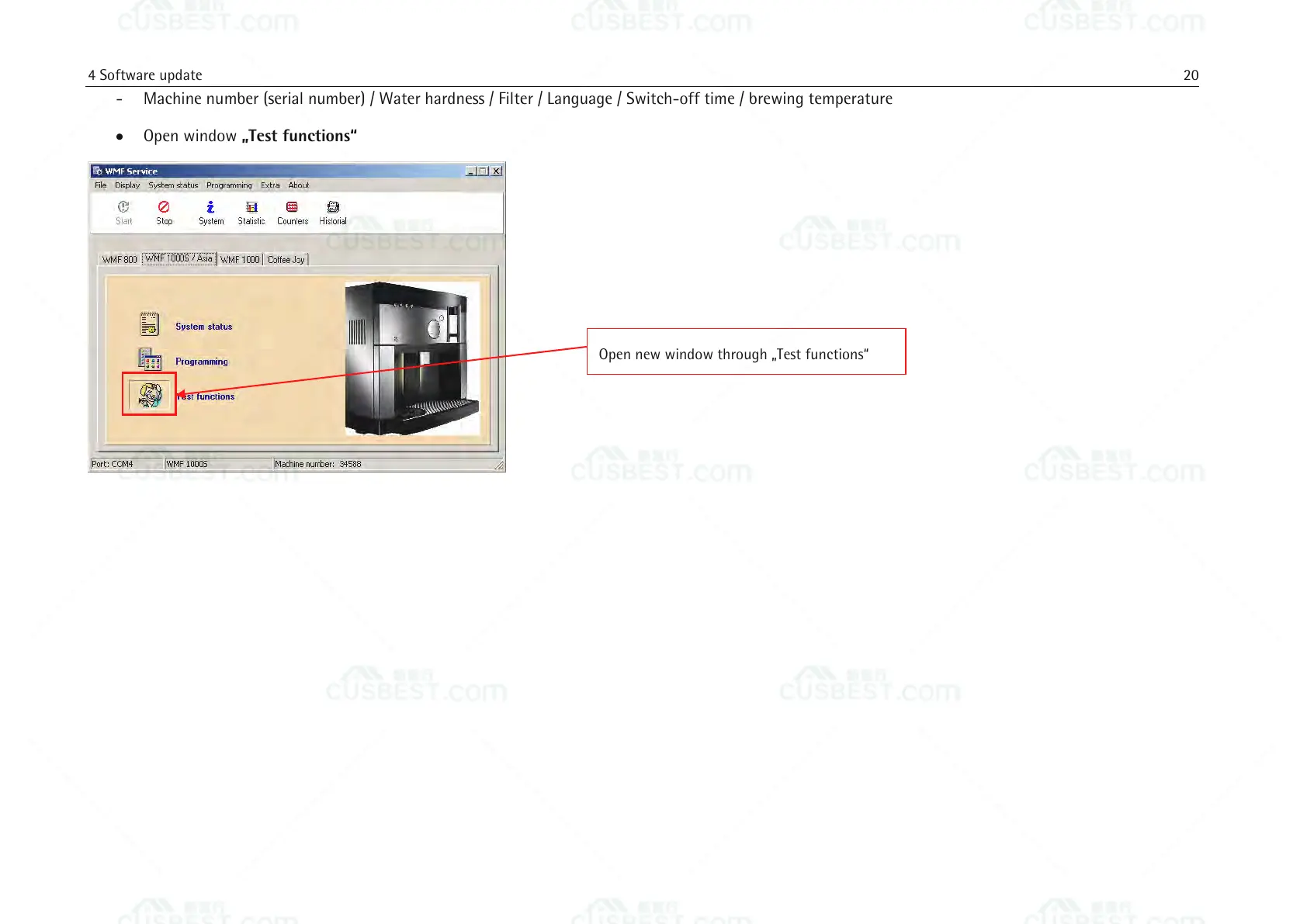Open the System status menu
Screen dimensions: 1307x924
point(173,185)
